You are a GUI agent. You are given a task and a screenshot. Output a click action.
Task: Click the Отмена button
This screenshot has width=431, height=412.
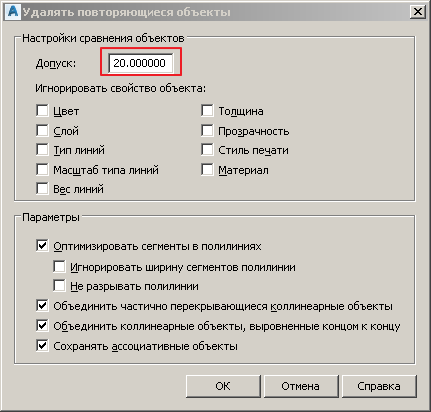(301, 386)
